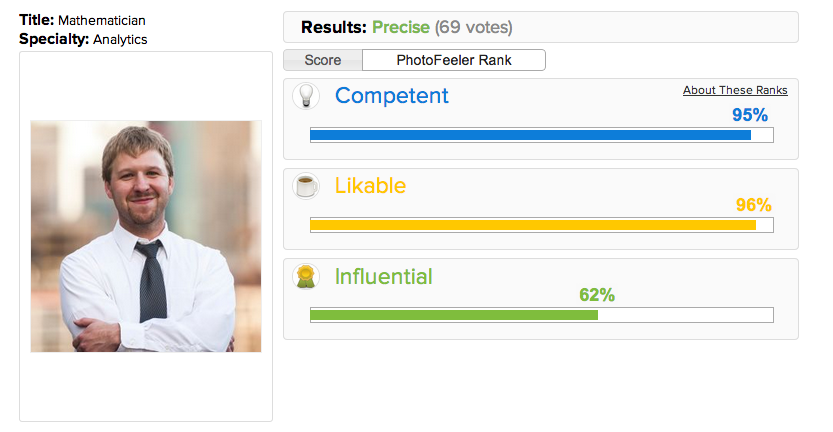The height and width of the screenshot is (432, 833).
Task: Click the Competent heading
Action: 392,96
